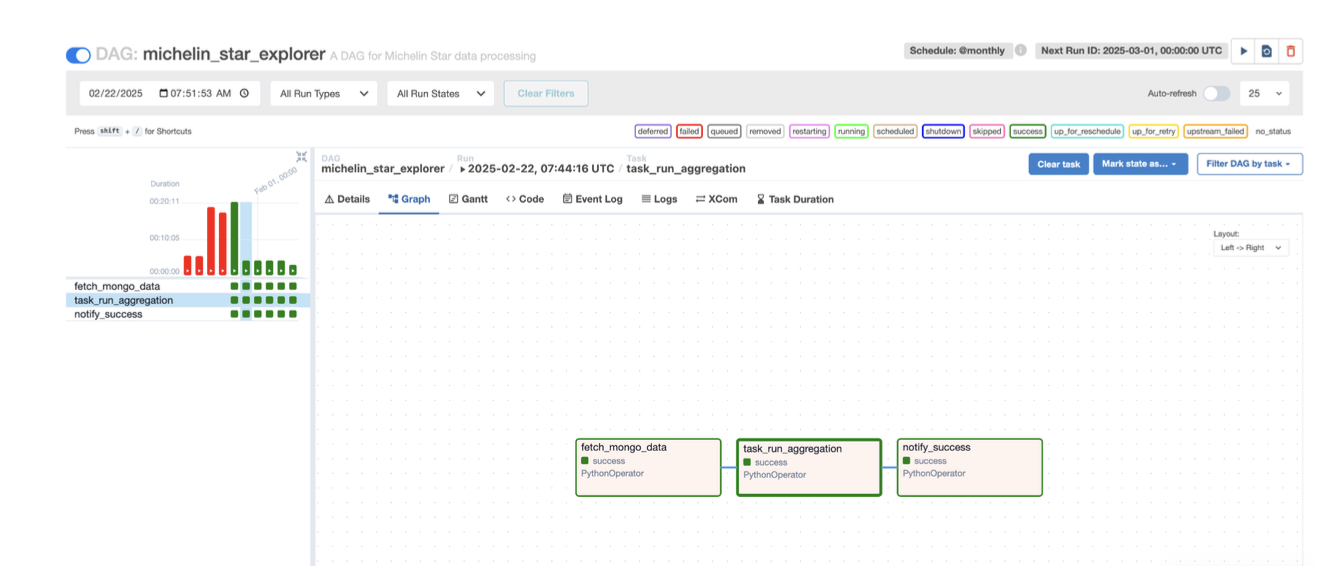
Task: Click the removed status legend badge
Action: point(765,131)
